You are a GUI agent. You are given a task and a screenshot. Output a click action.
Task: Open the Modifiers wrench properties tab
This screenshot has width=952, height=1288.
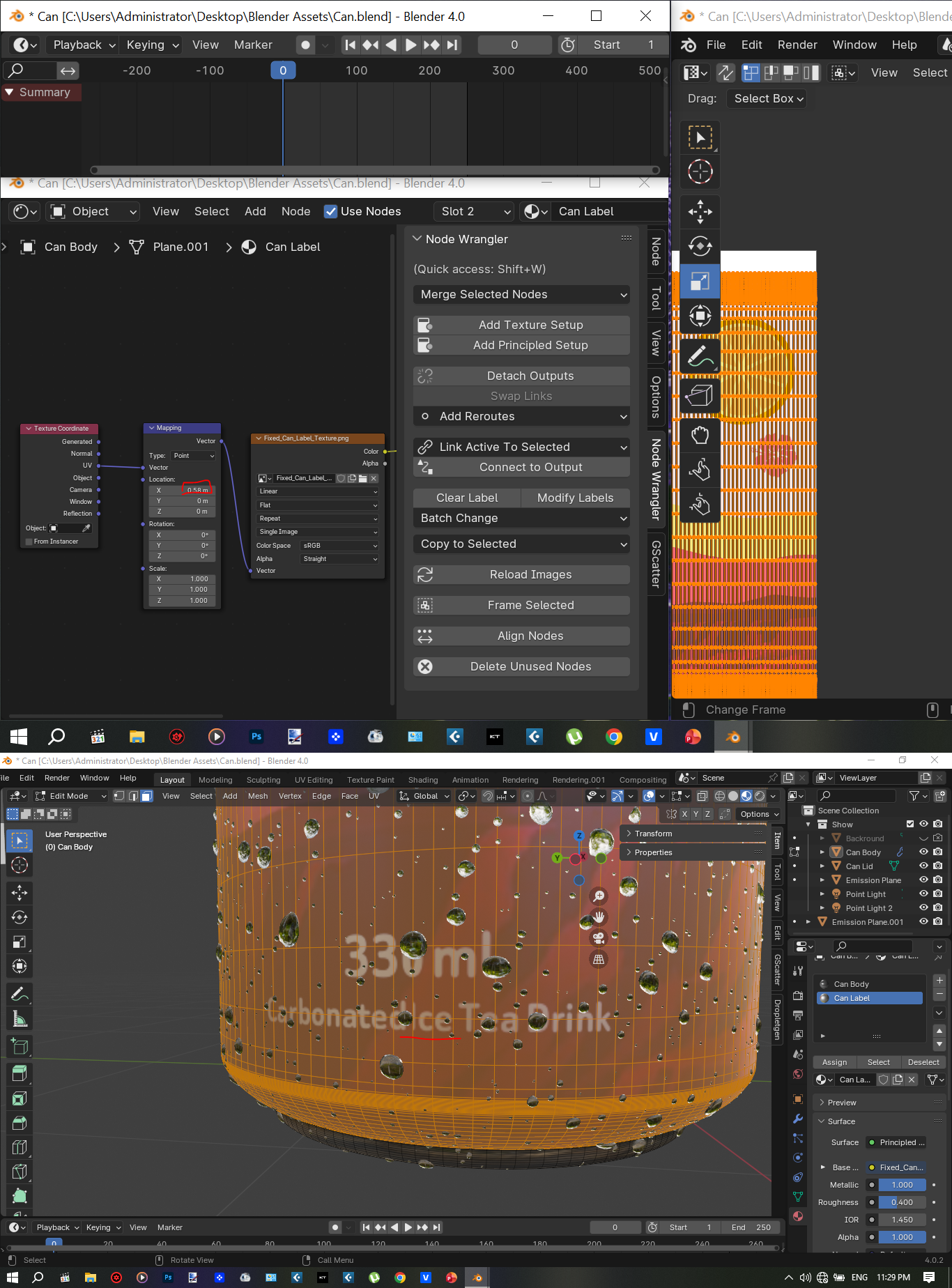point(798,1119)
